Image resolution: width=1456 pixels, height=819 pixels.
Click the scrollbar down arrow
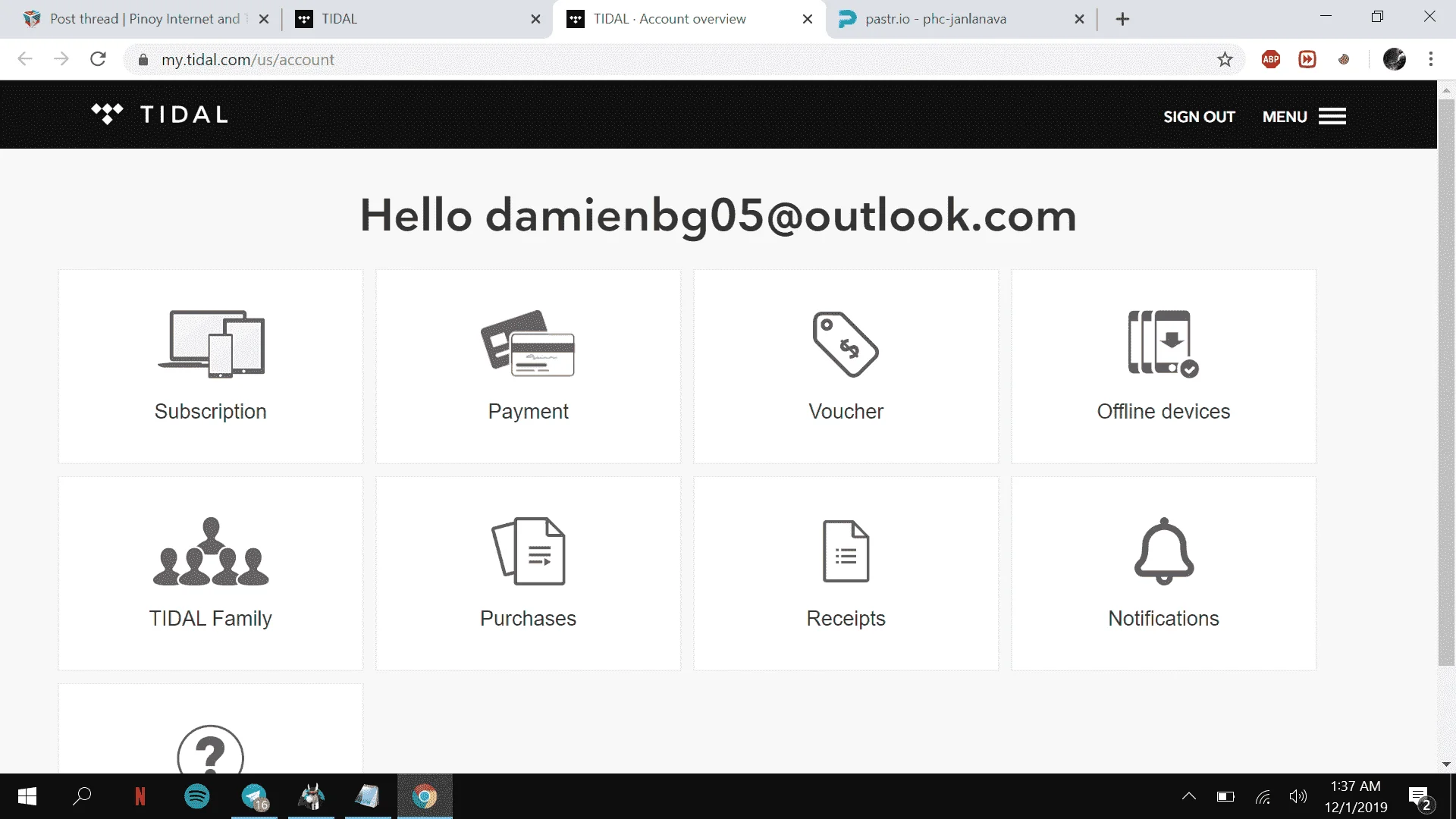pos(1446,764)
